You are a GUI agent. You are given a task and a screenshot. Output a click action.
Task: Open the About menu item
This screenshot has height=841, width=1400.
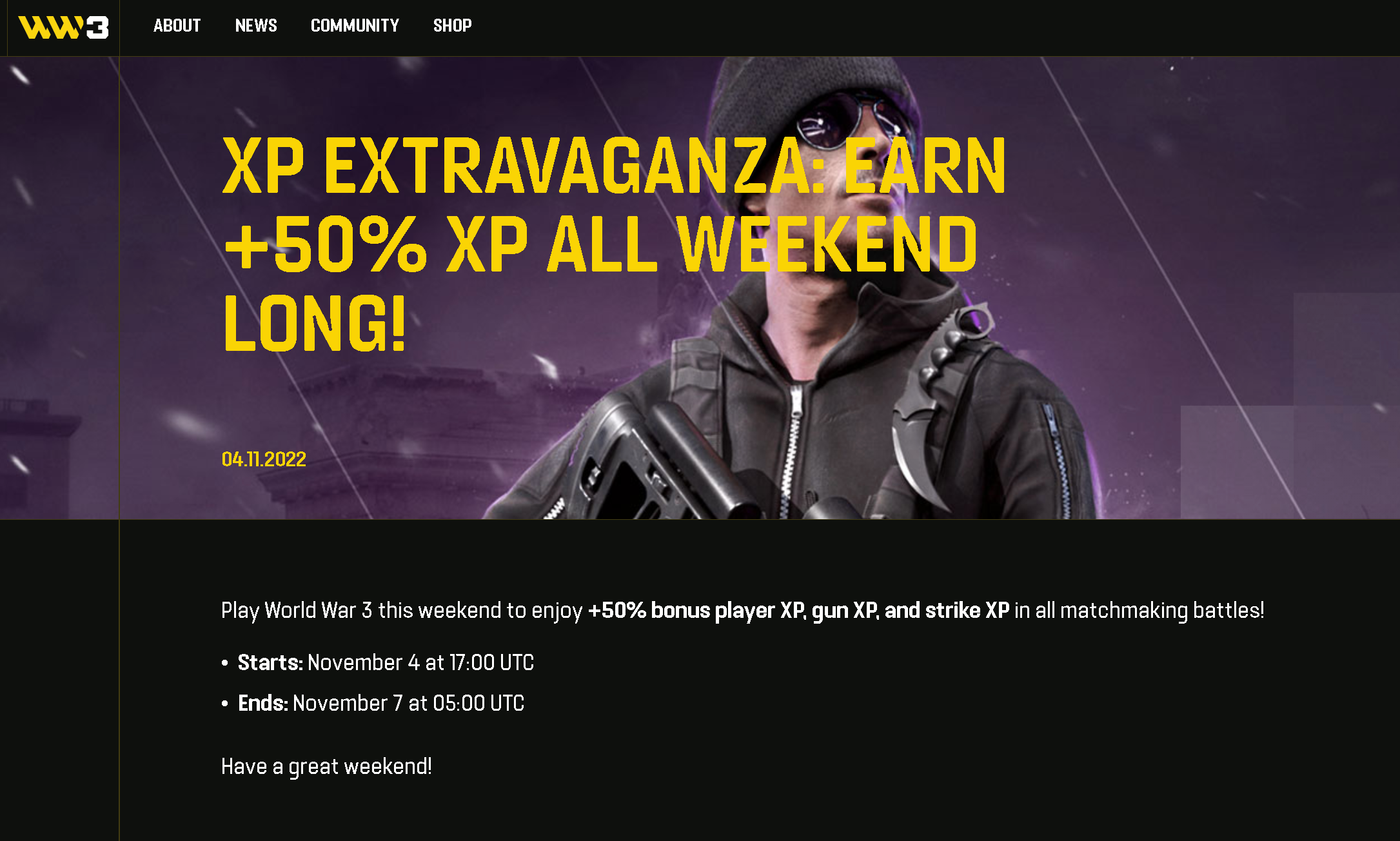[177, 26]
